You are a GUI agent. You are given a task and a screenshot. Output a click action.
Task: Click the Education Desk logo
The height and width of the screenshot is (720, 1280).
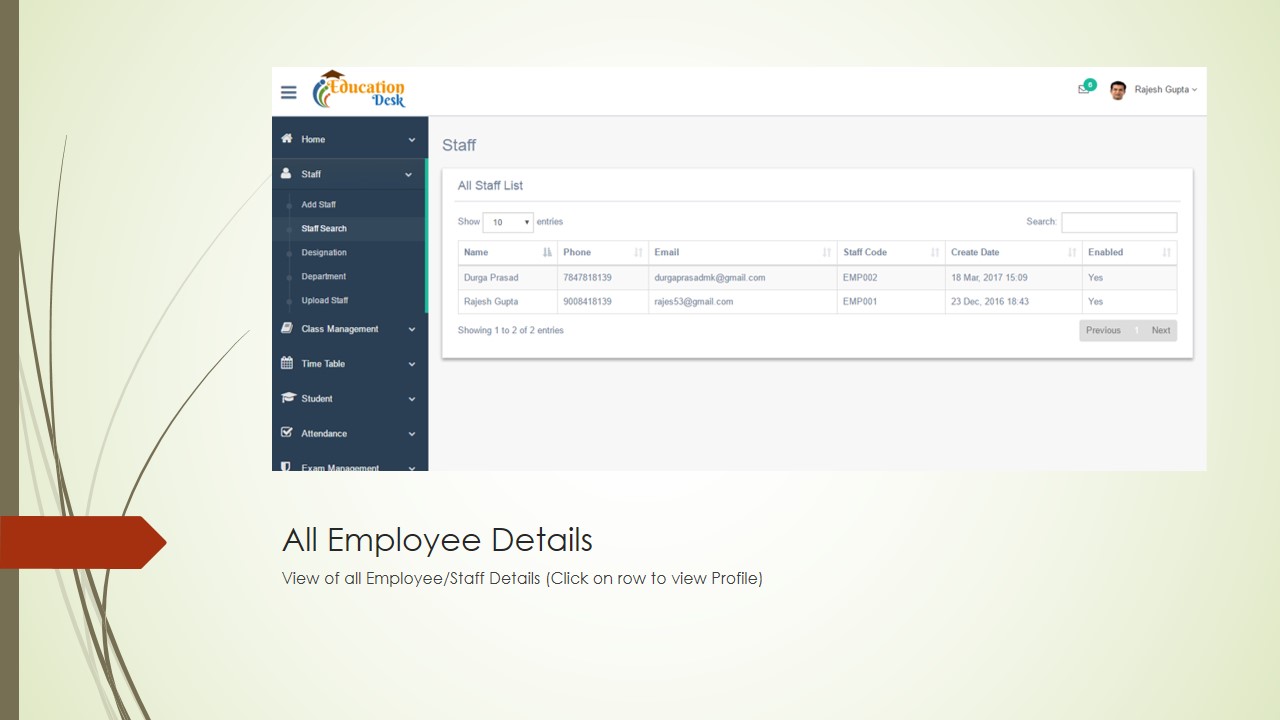(359, 90)
